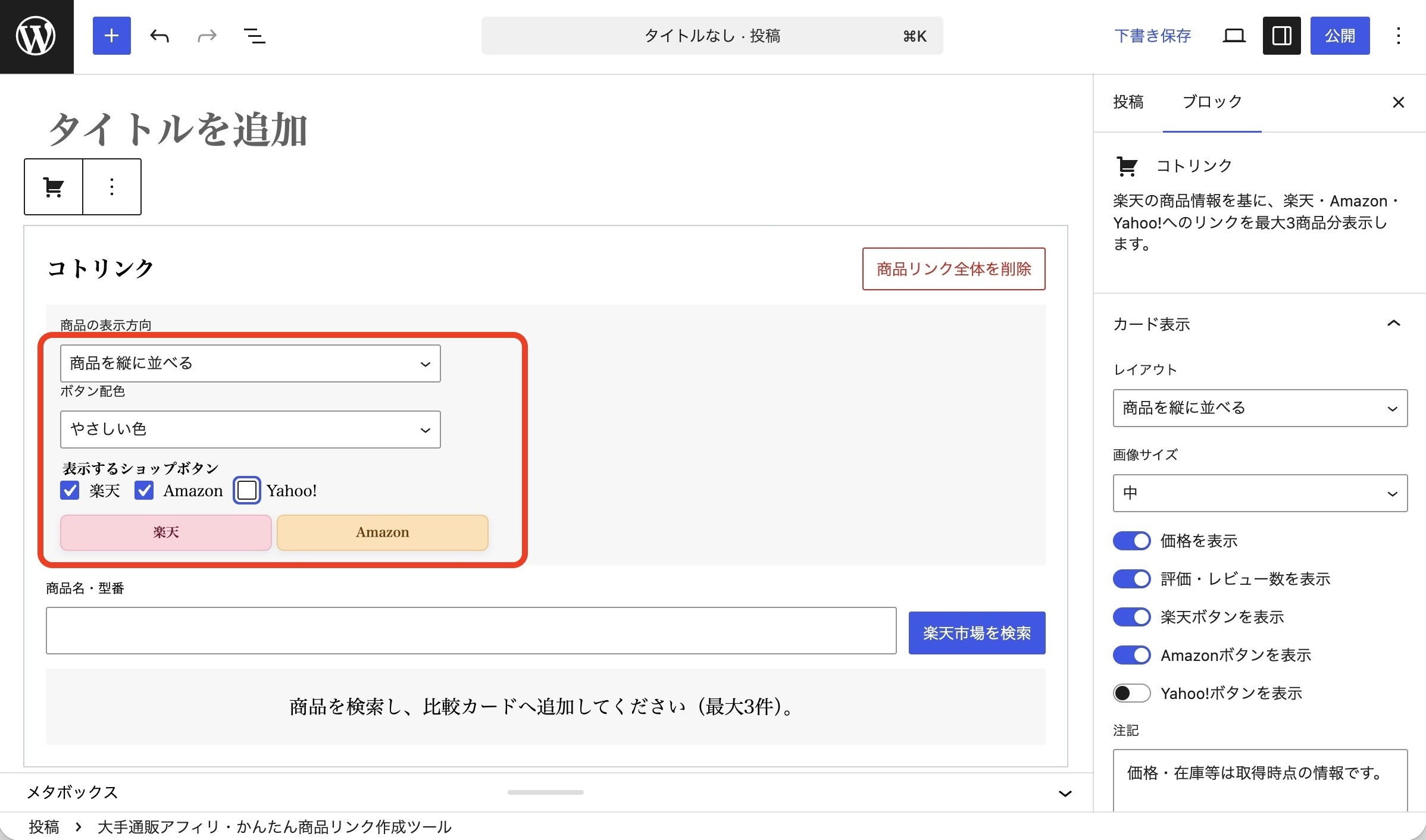This screenshot has height=840, width=1426.
Task: Expand the メタボックス section chevron
Action: point(1065,793)
